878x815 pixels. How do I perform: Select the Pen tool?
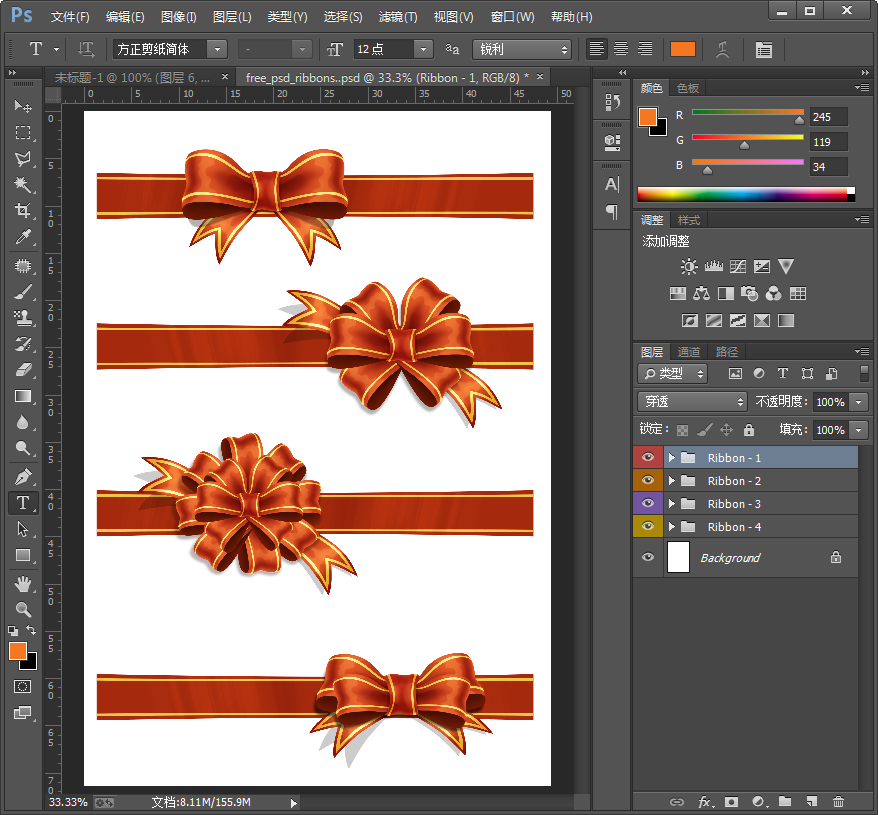pos(22,476)
